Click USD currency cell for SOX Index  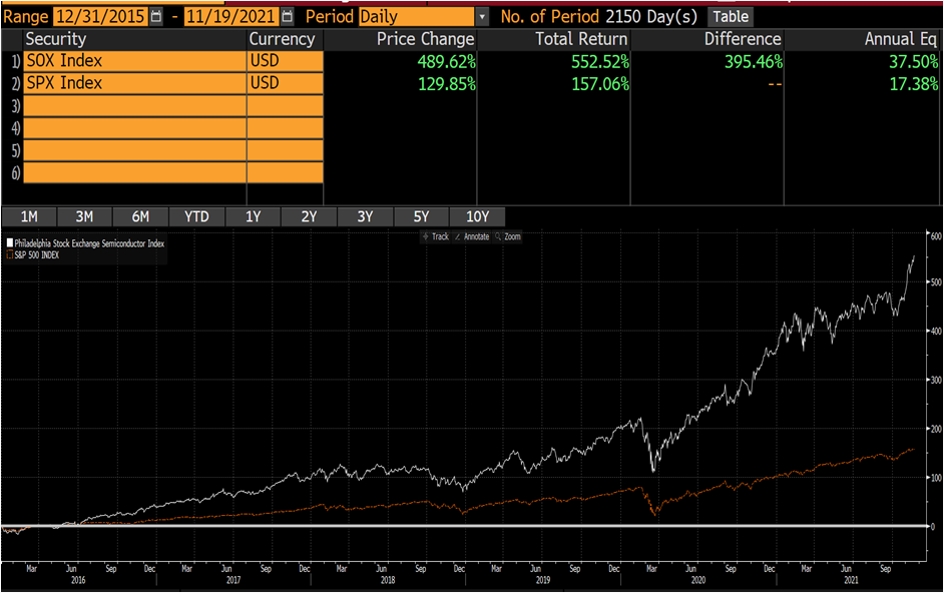point(285,61)
